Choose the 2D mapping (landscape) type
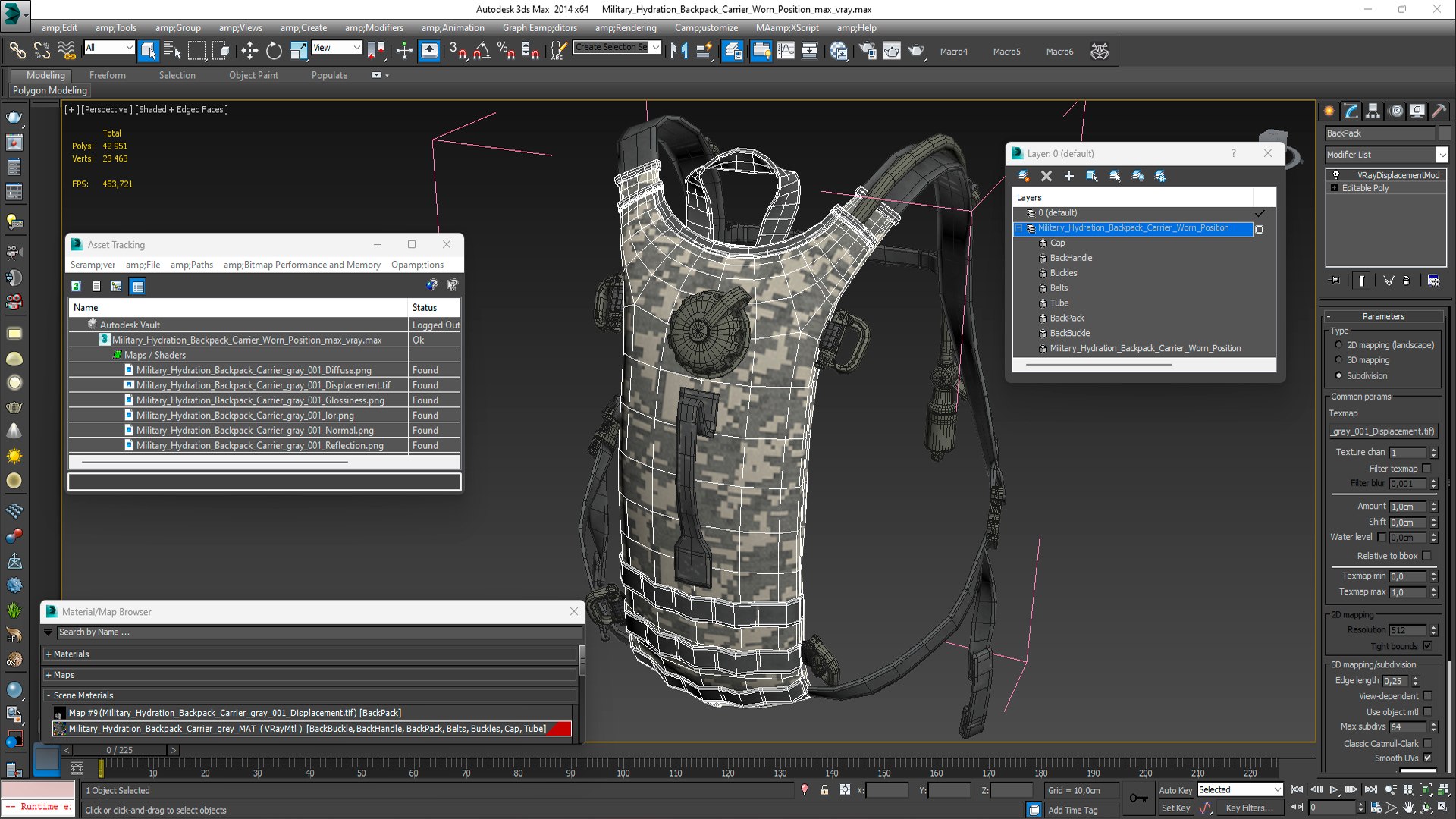This screenshot has height=819, width=1456. pos(1338,345)
